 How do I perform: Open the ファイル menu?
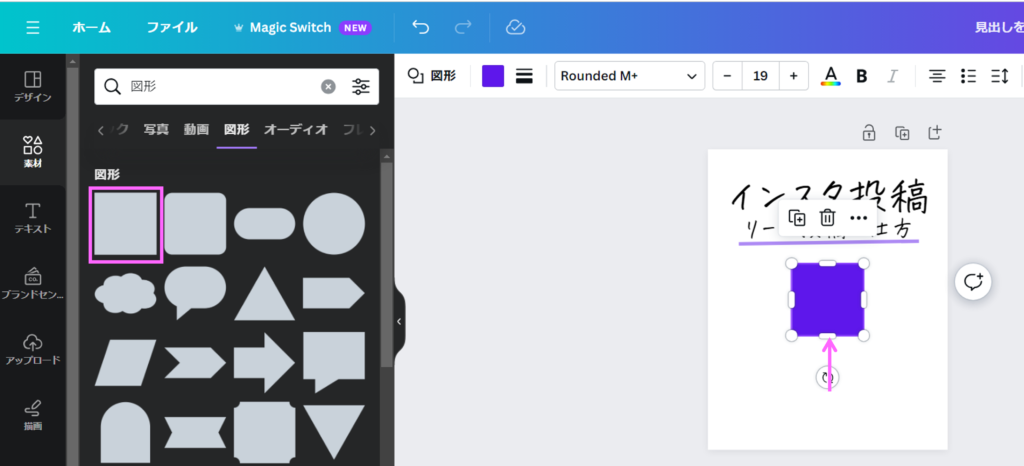(172, 27)
